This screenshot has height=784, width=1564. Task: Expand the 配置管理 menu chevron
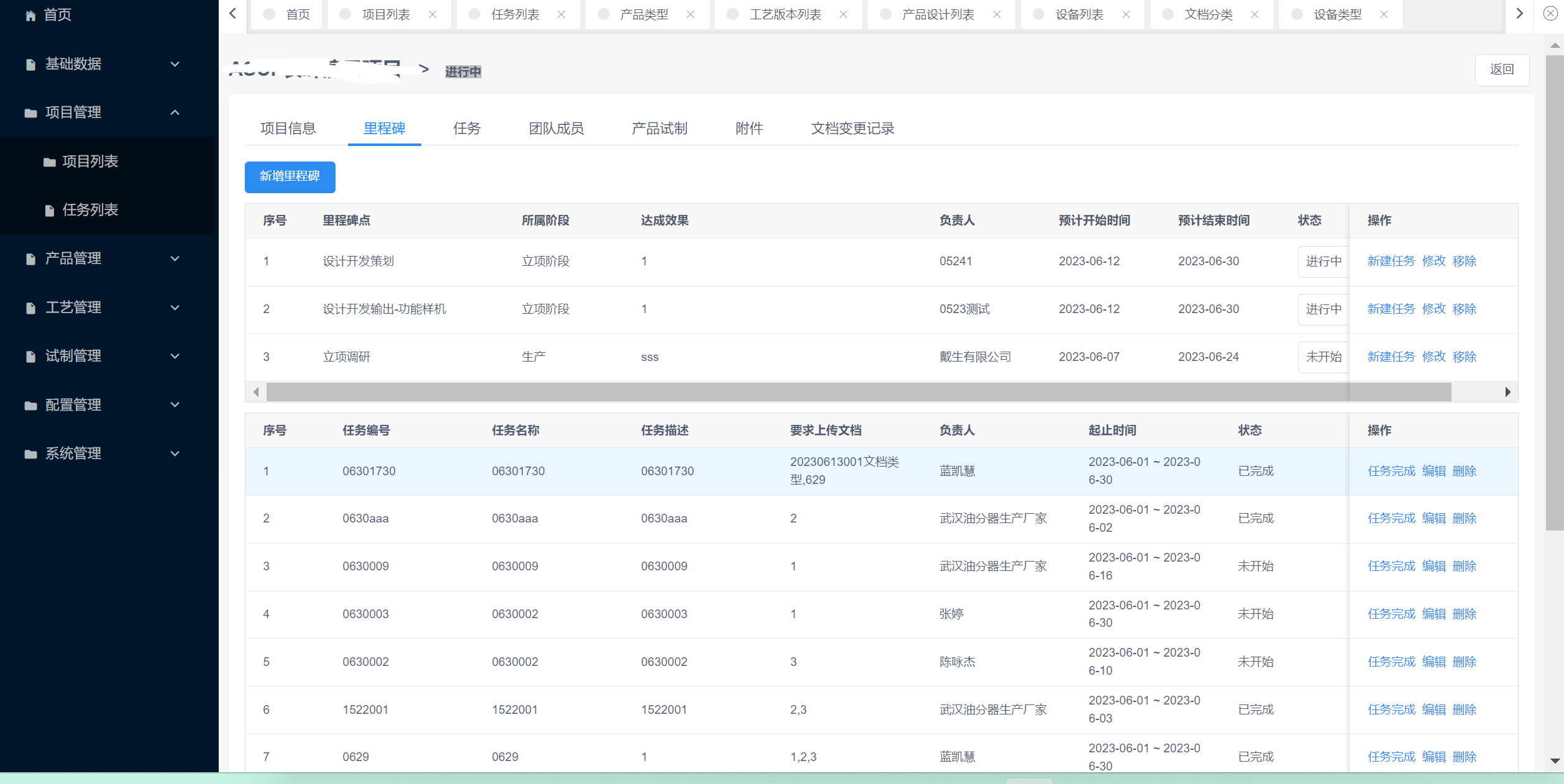tap(175, 405)
